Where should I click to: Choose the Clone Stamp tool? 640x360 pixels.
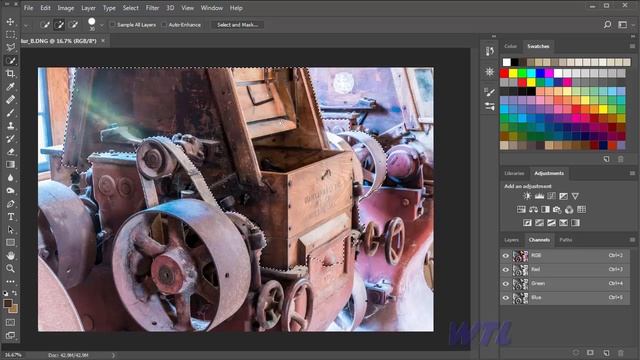click(x=10, y=126)
